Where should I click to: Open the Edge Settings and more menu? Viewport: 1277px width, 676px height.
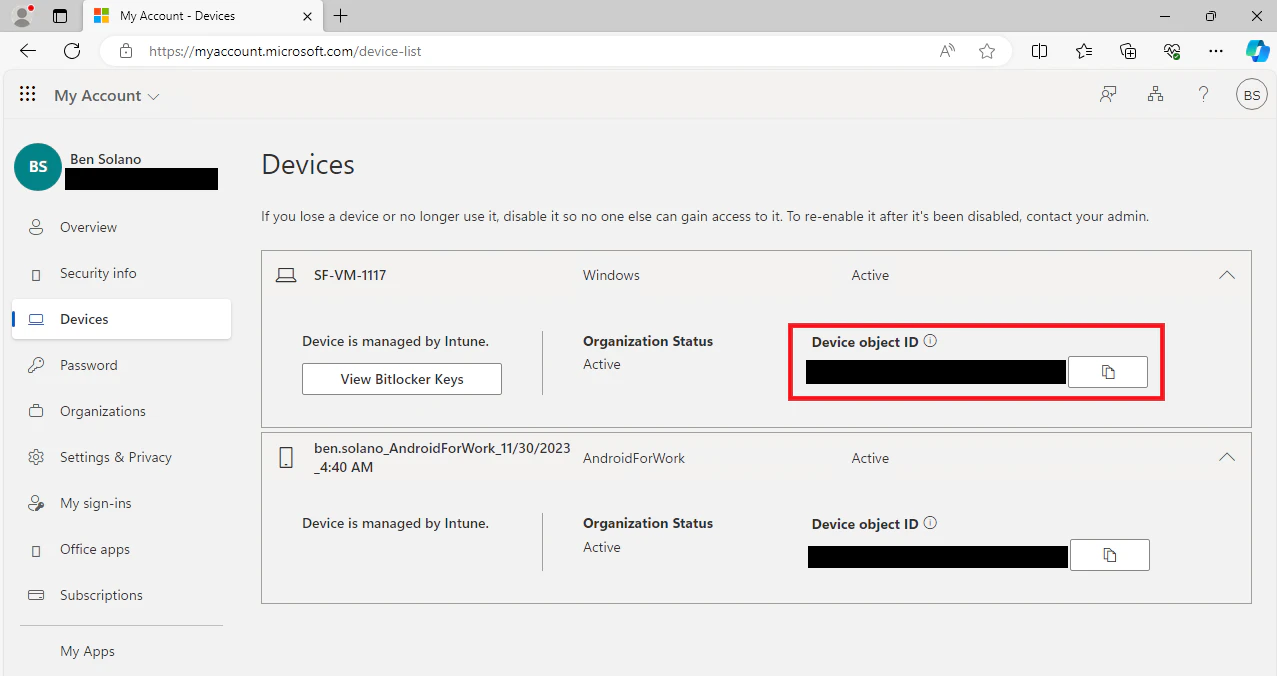(1216, 51)
